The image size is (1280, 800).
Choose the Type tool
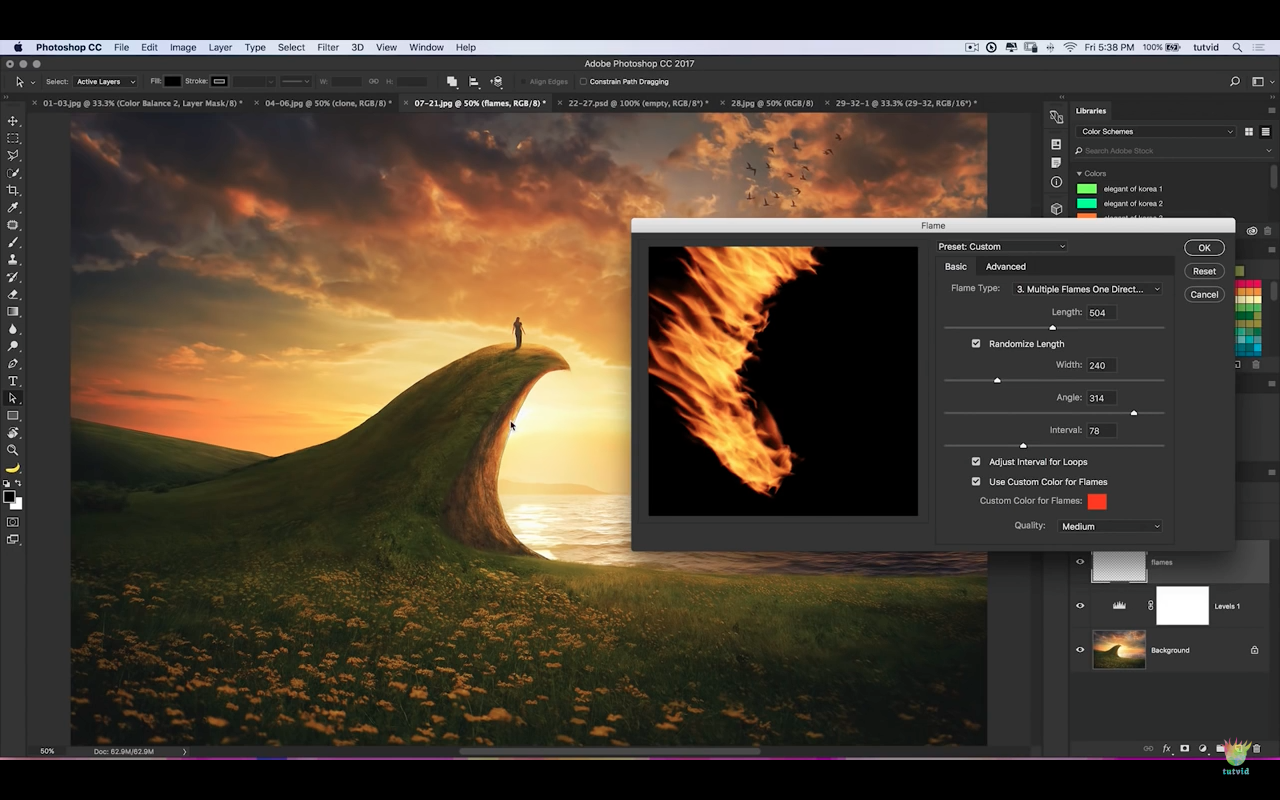[x=13, y=381]
